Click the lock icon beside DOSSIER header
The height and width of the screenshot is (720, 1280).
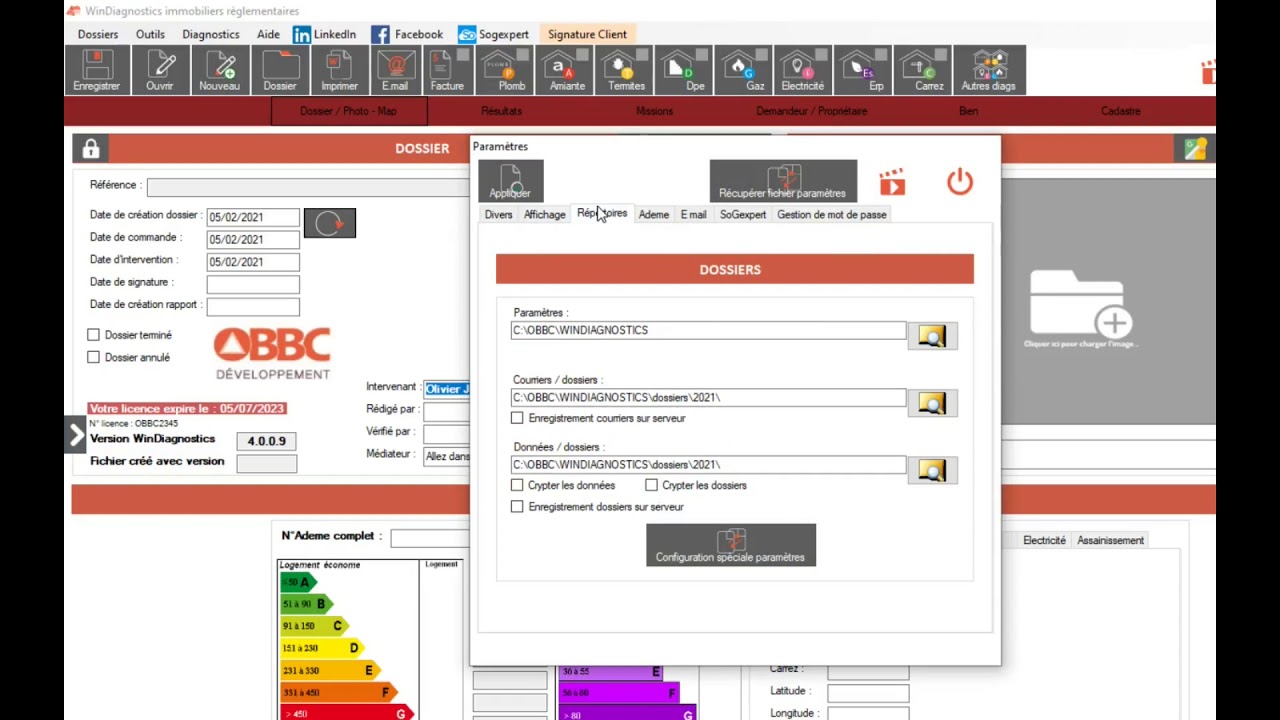[x=91, y=149]
